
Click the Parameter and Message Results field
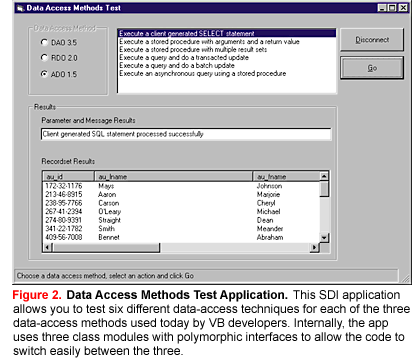coord(186,134)
